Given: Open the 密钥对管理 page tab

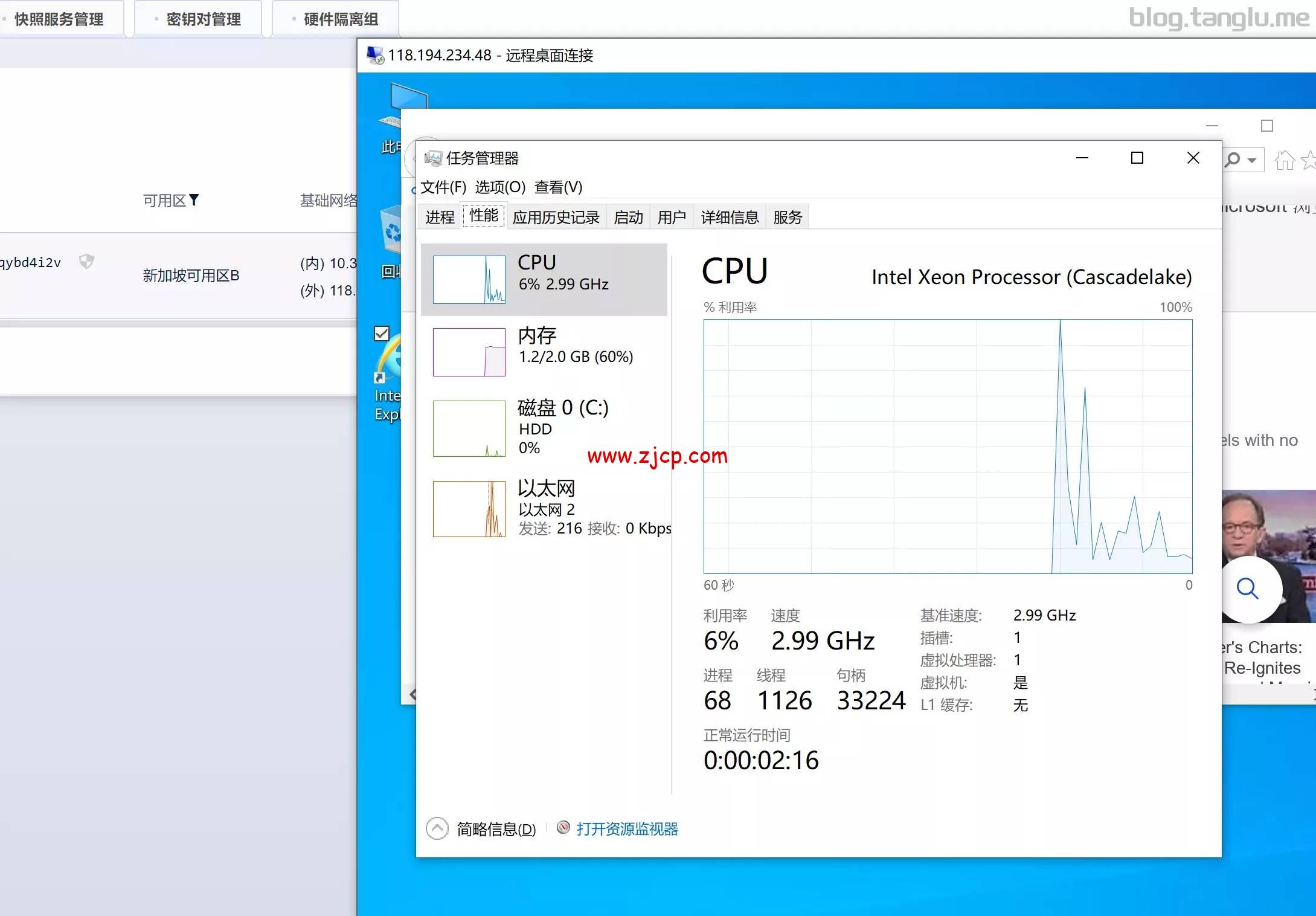Looking at the screenshot, I should coord(204,19).
